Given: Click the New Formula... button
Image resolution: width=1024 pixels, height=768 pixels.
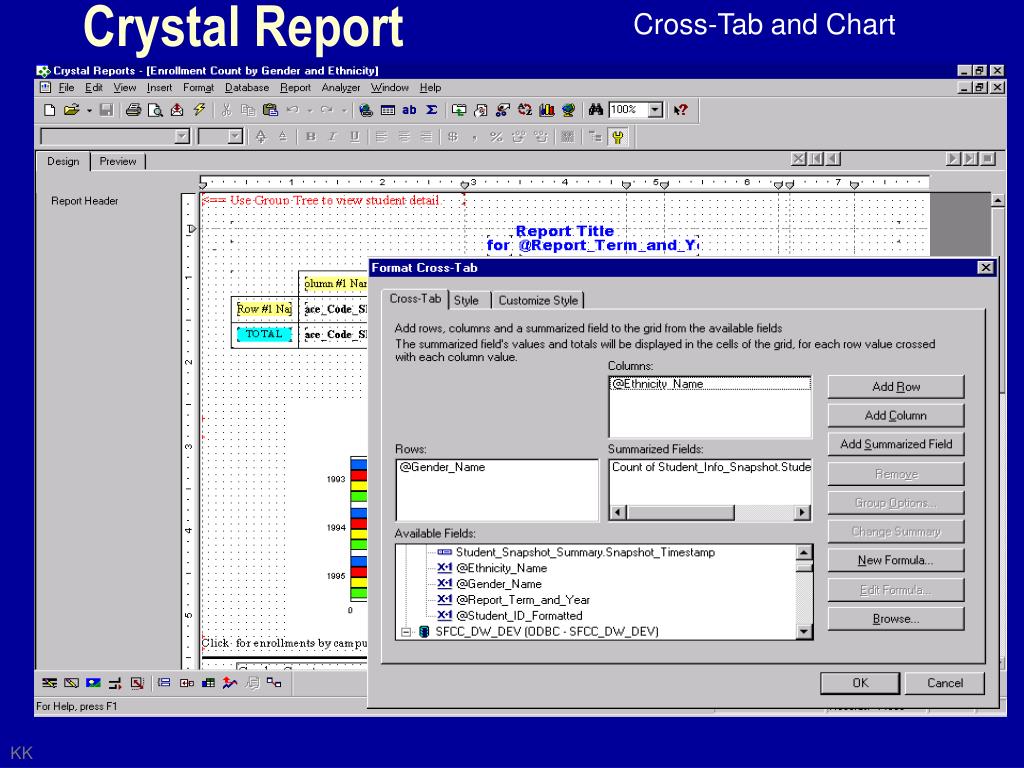Looking at the screenshot, I should click(x=896, y=560).
